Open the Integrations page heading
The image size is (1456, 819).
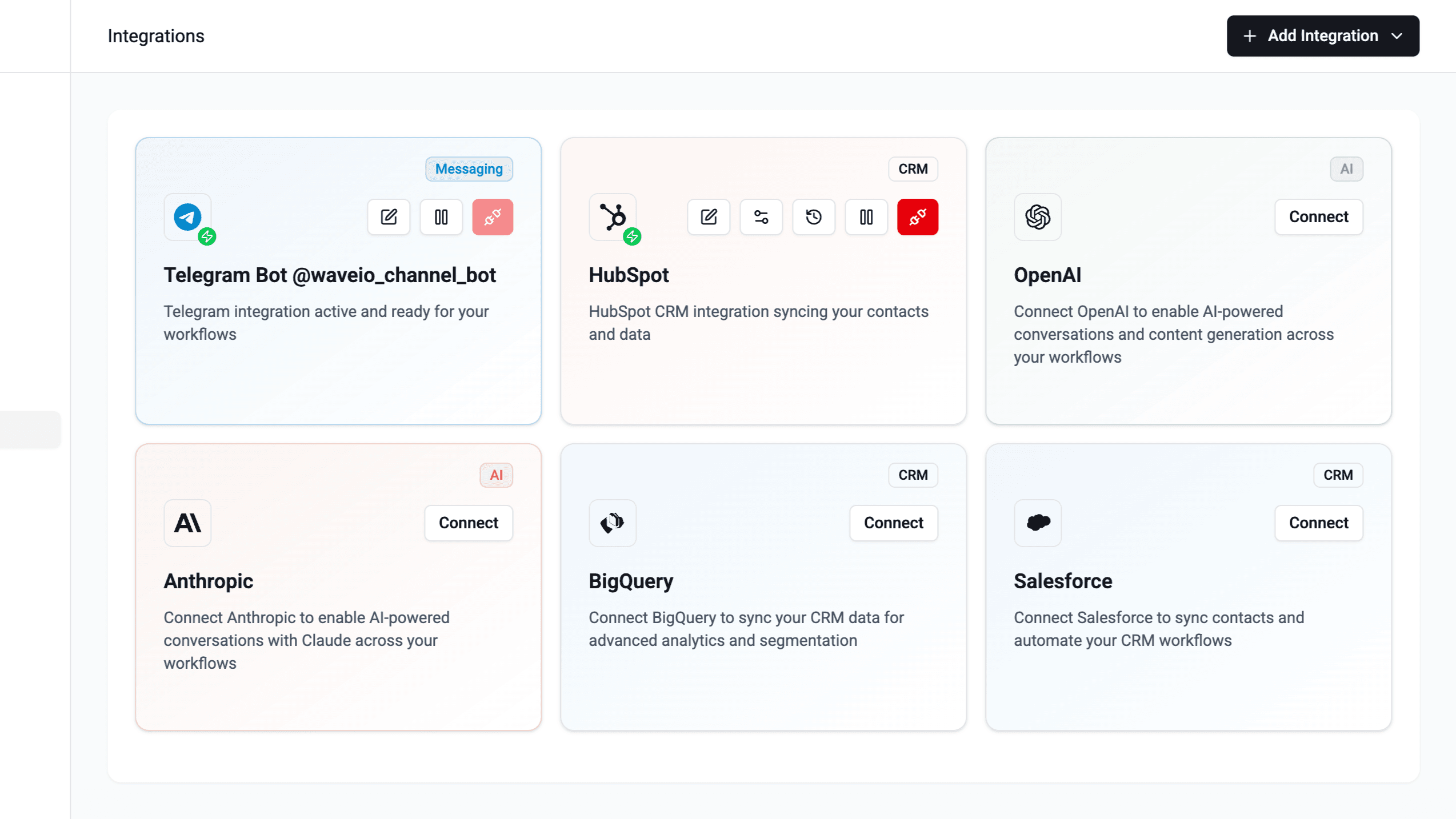[x=155, y=35]
